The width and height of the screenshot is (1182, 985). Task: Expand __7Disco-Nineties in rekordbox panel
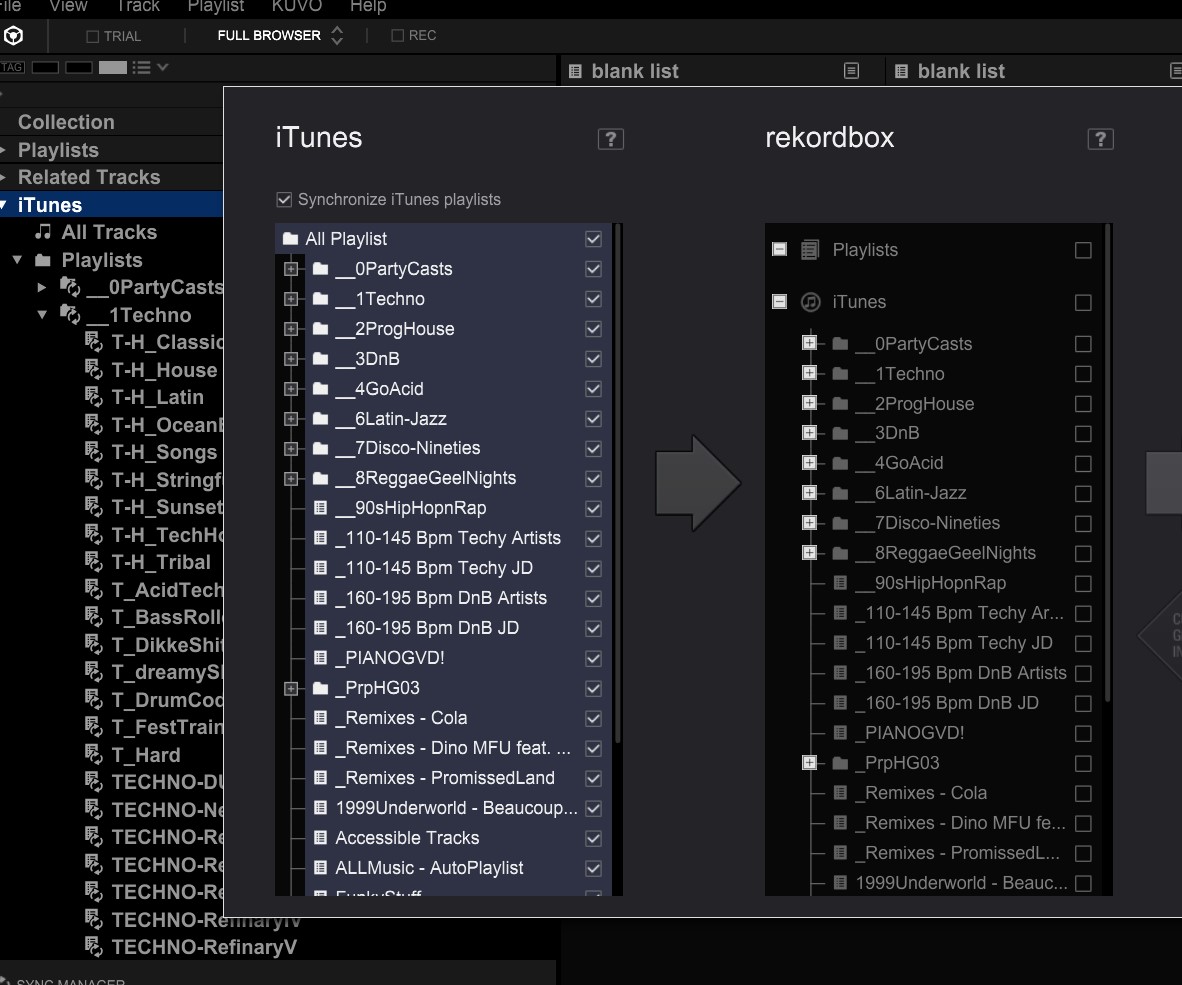[x=810, y=523]
